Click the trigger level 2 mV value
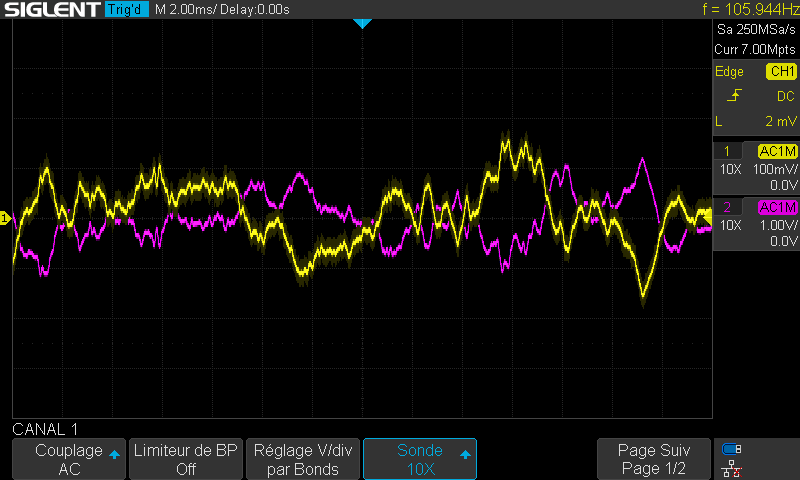 pos(775,121)
